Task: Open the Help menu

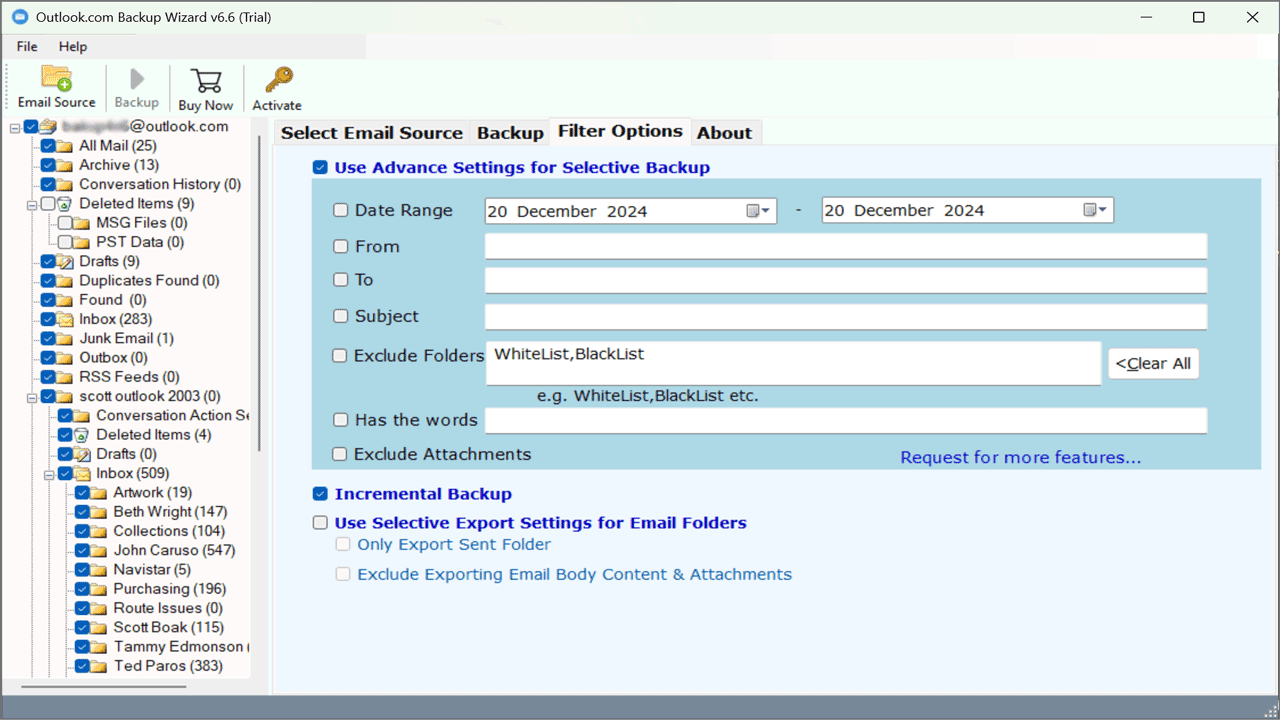Action: tap(73, 46)
